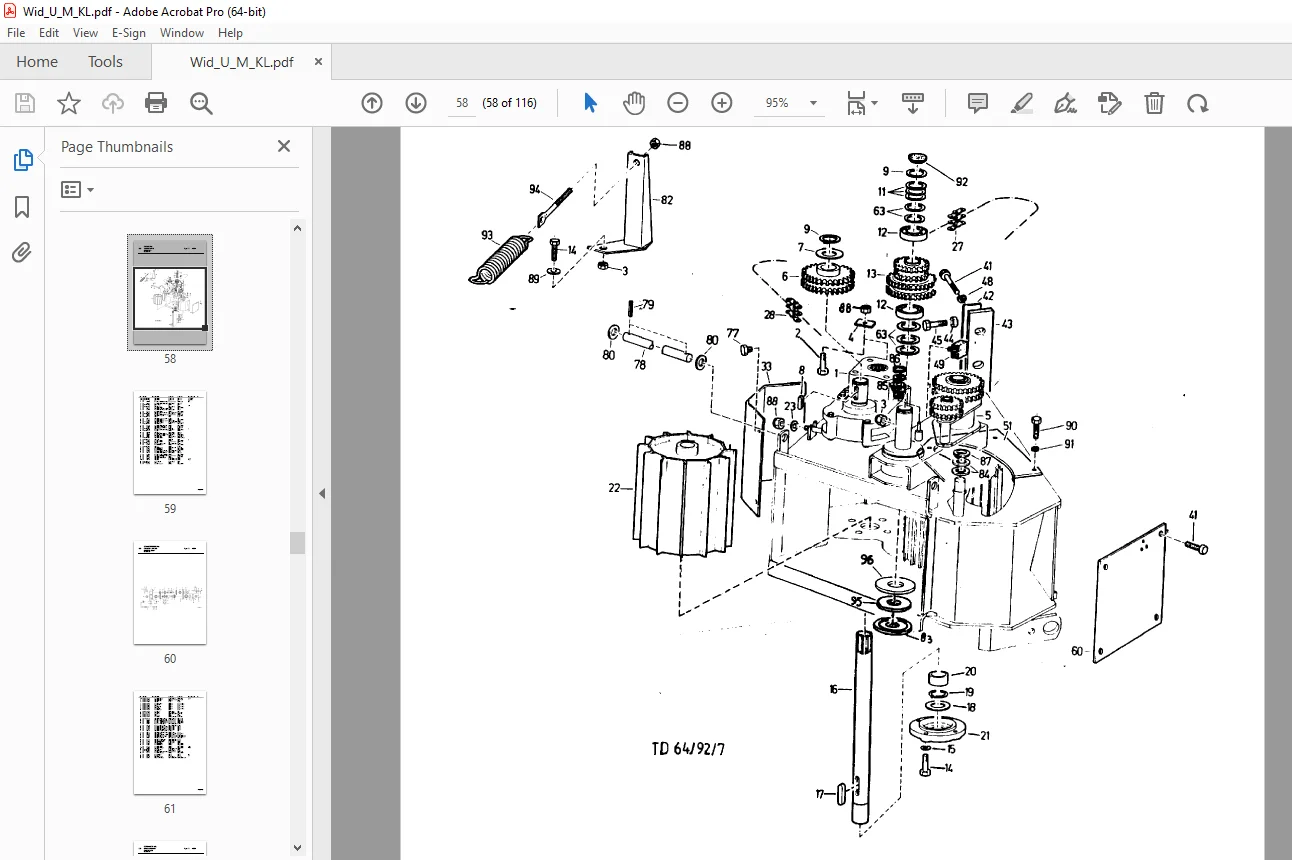This screenshot has width=1292, height=860.
Task: Open Page Thumbnails panel icon in sidebar
Action: 22,160
